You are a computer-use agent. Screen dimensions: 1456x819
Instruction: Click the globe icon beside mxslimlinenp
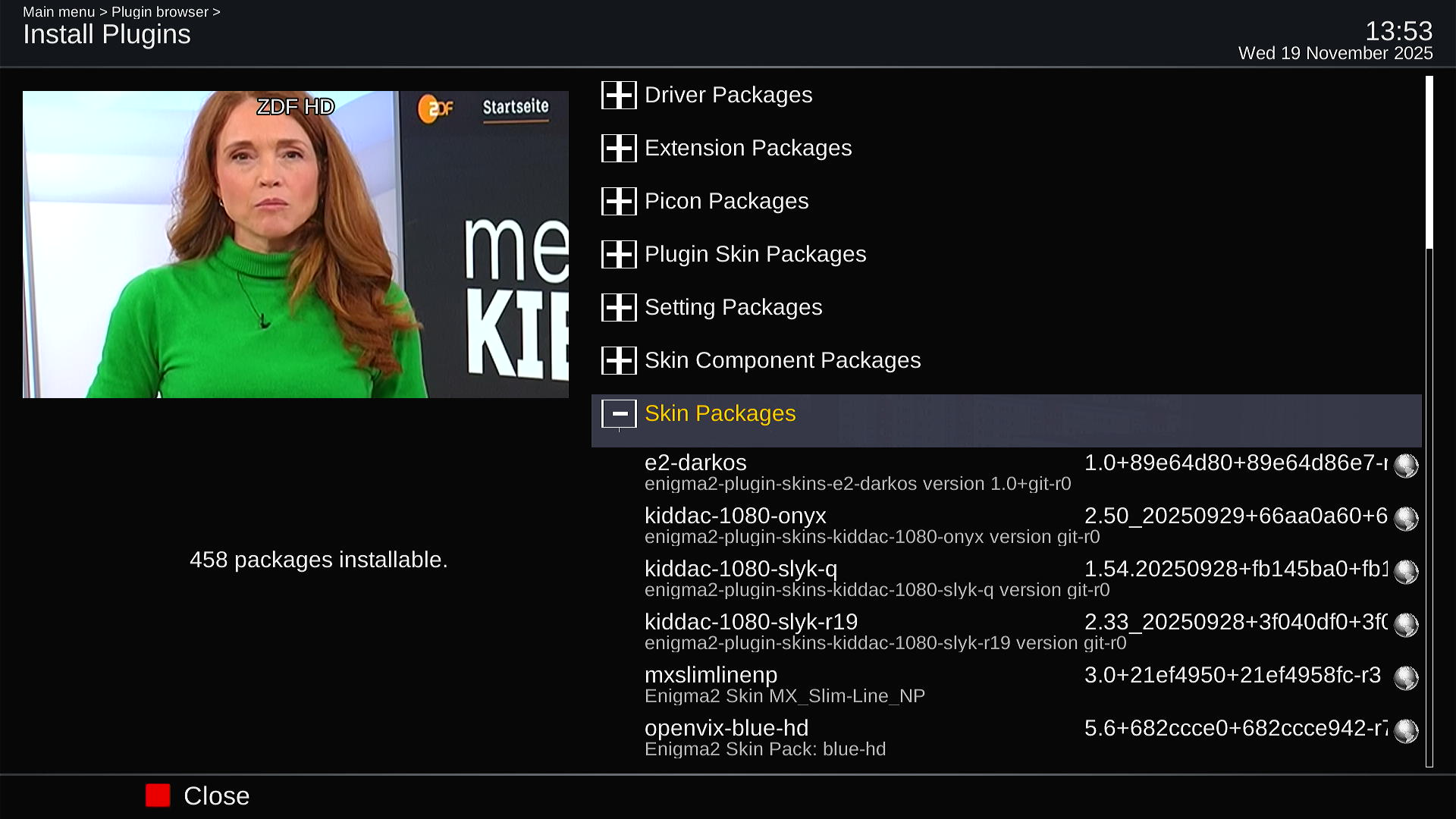[1406, 678]
